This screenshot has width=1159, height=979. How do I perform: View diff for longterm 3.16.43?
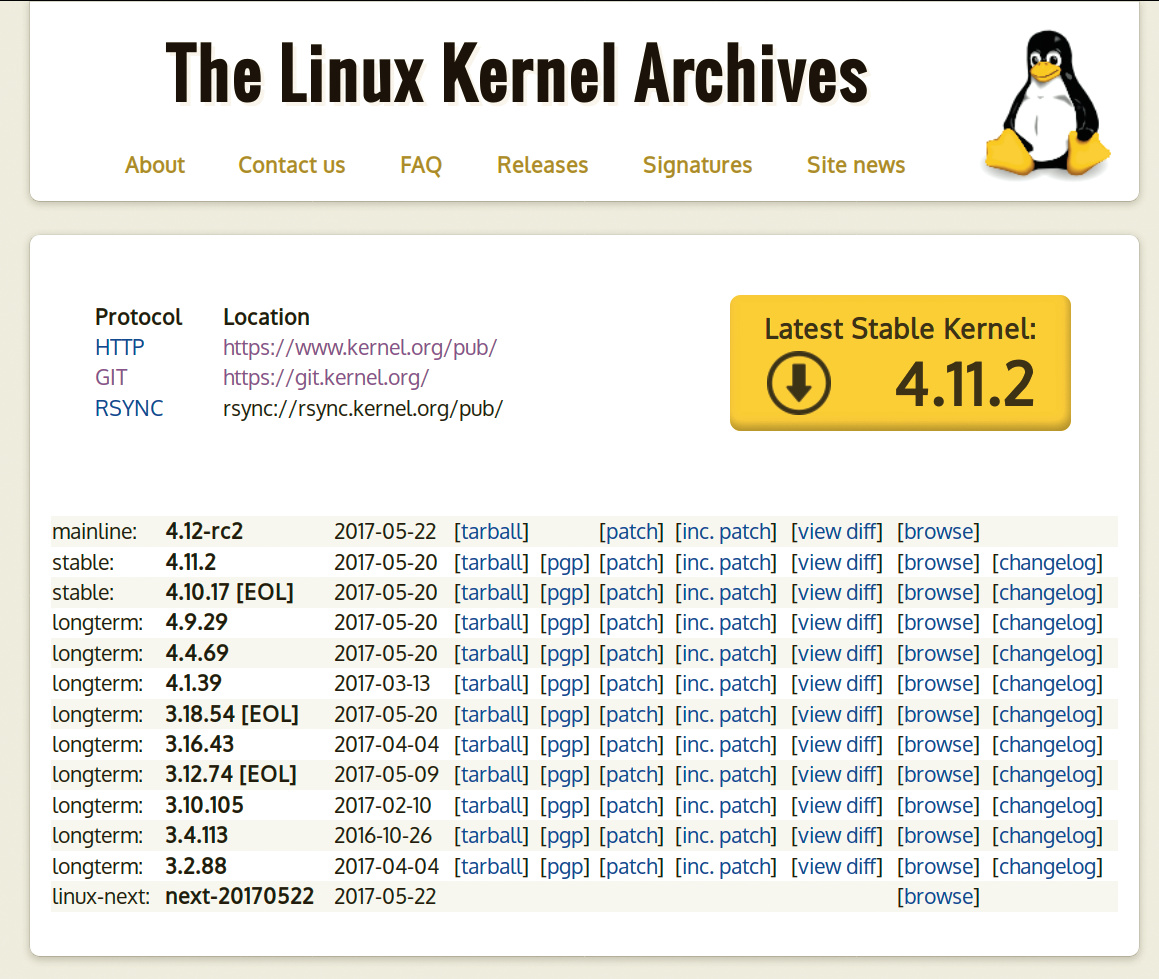837,745
